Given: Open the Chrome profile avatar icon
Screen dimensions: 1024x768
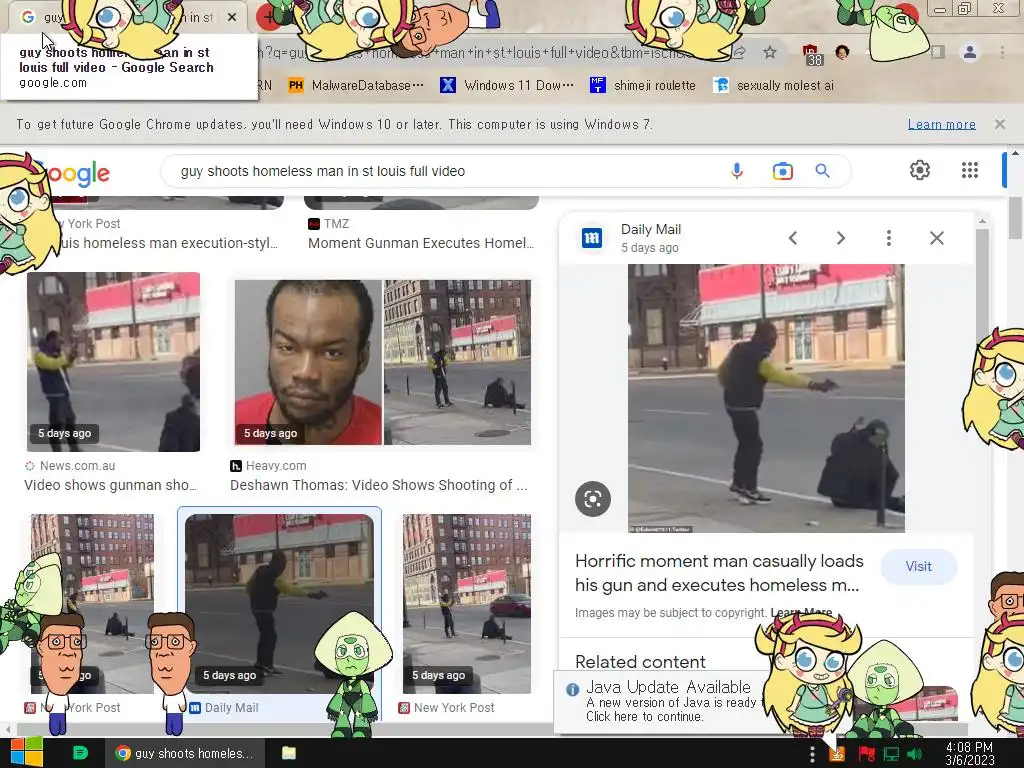Looking at the screenshot, I should 970,52.
